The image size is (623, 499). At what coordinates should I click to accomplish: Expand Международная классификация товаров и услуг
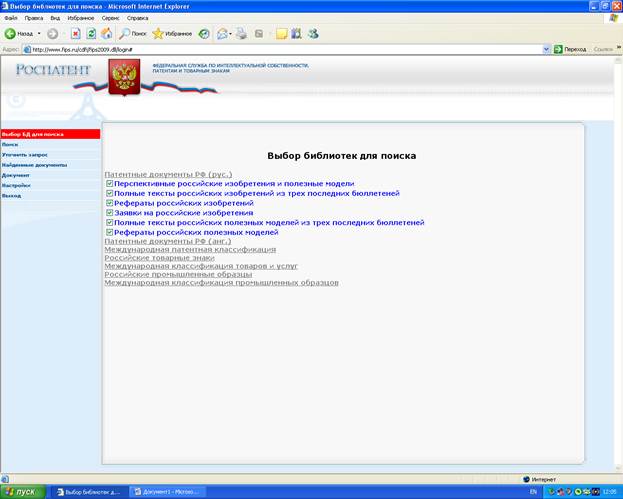201,266
